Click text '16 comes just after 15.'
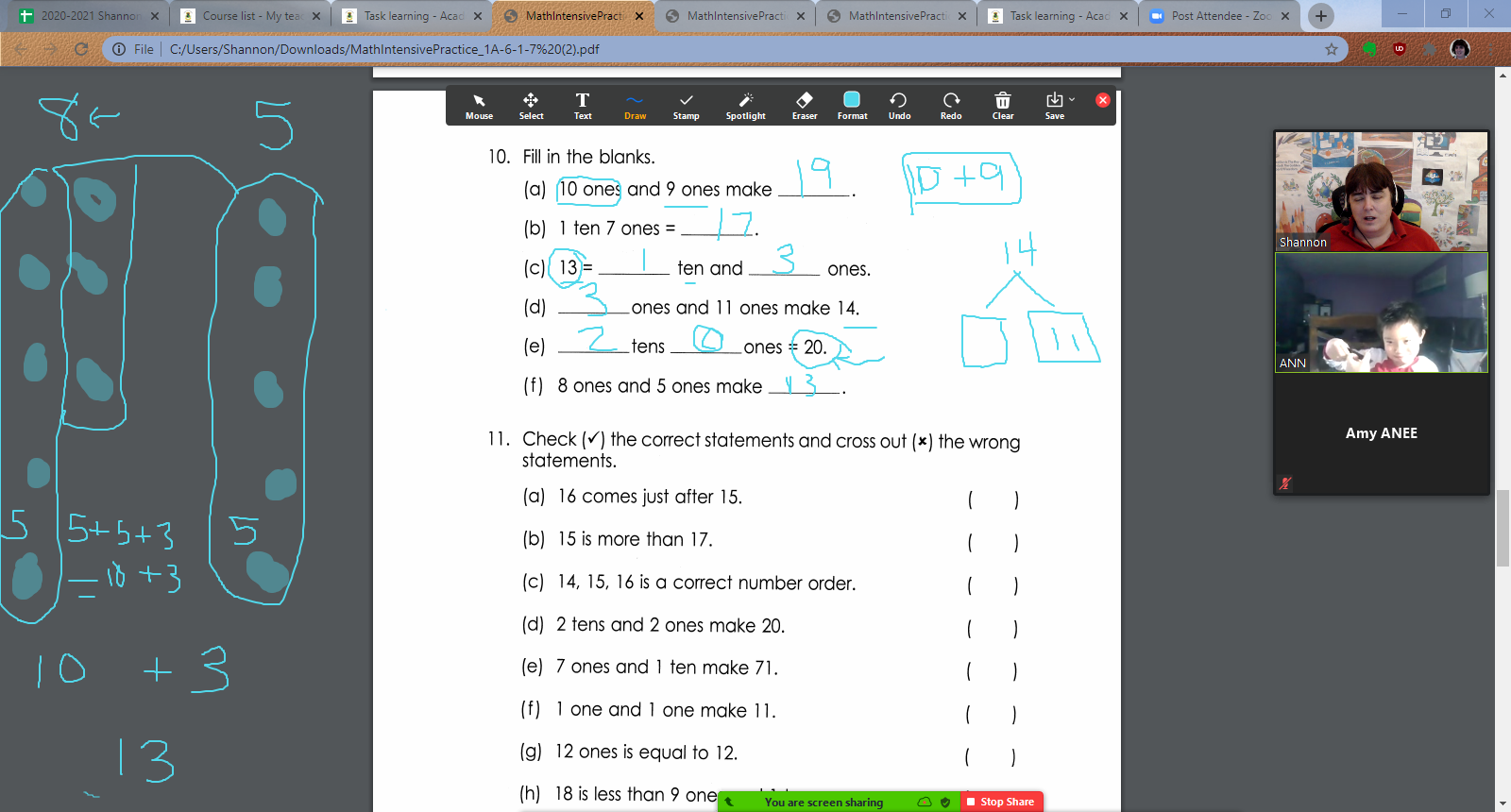 coord(650,497)
